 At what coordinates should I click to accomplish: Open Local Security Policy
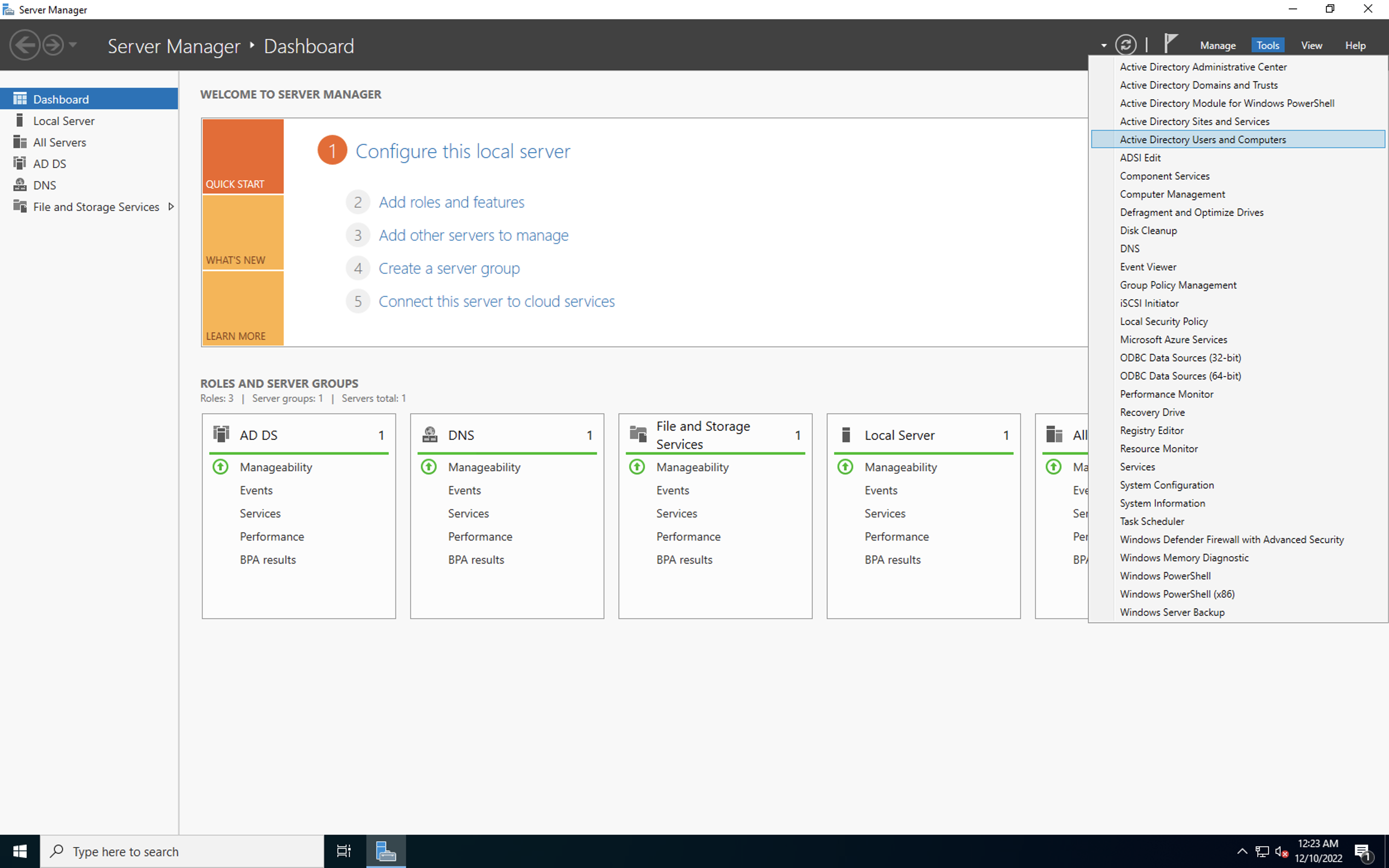[1238, 322]
